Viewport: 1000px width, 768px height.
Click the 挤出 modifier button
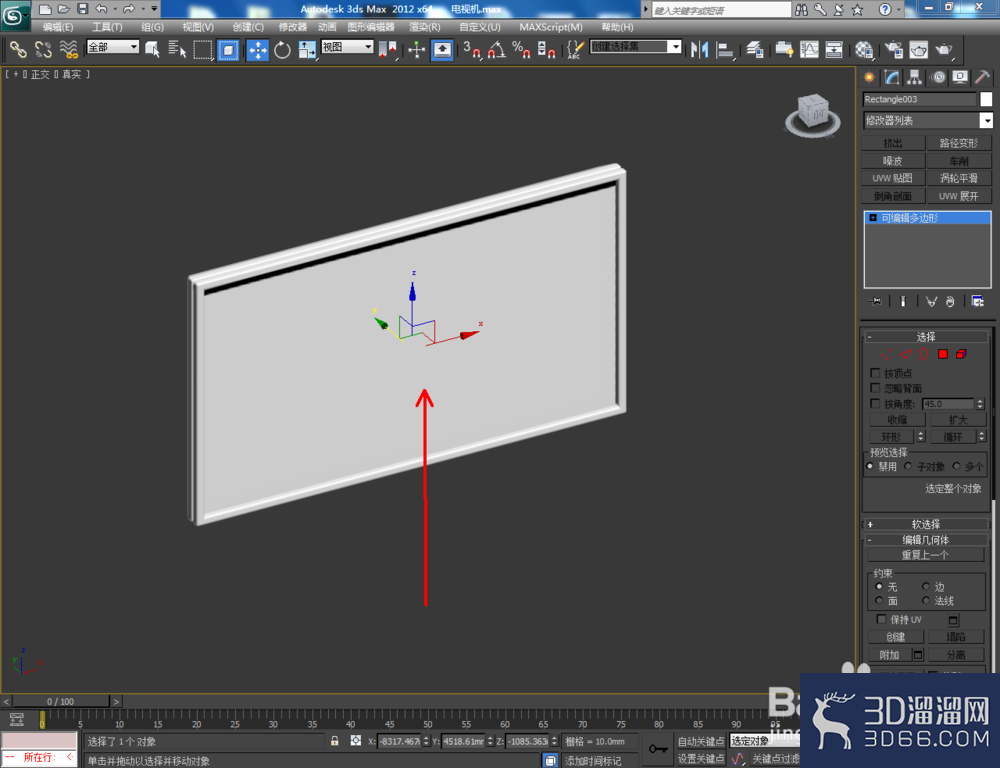[x=893, y=143]
